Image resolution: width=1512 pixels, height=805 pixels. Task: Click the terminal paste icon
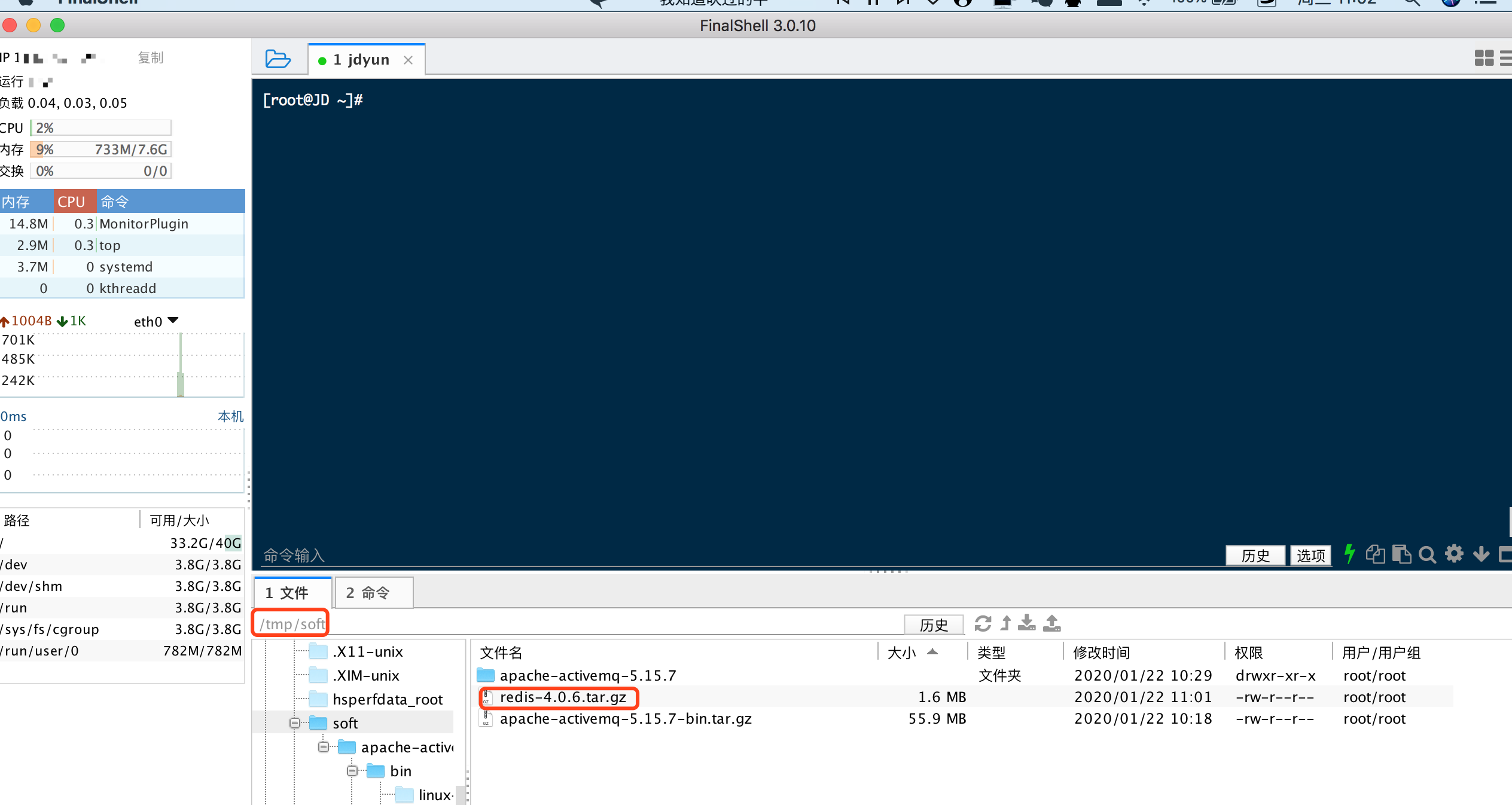pos(1401,555)
